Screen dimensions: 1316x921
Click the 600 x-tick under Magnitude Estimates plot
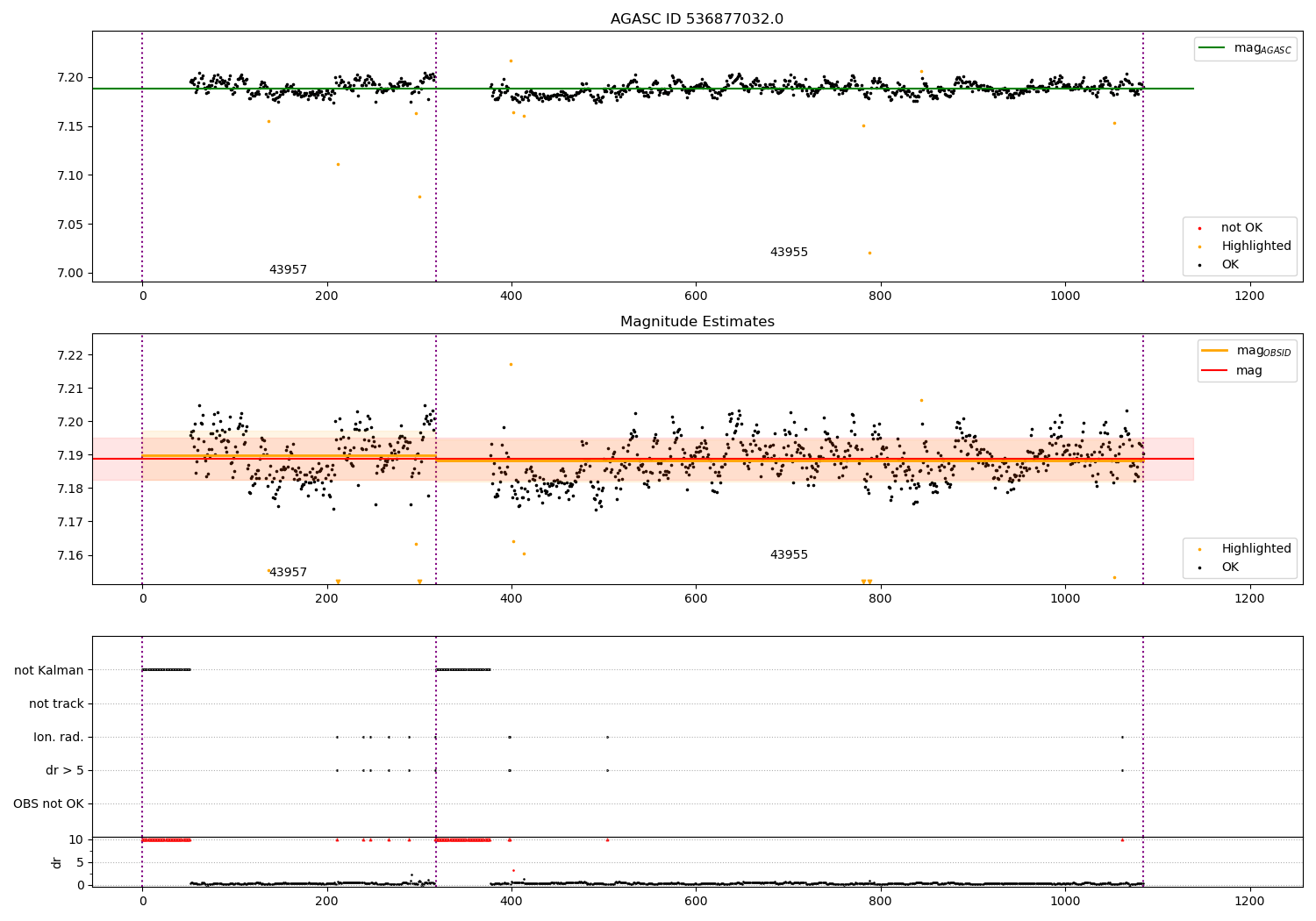tap(696, 599)
